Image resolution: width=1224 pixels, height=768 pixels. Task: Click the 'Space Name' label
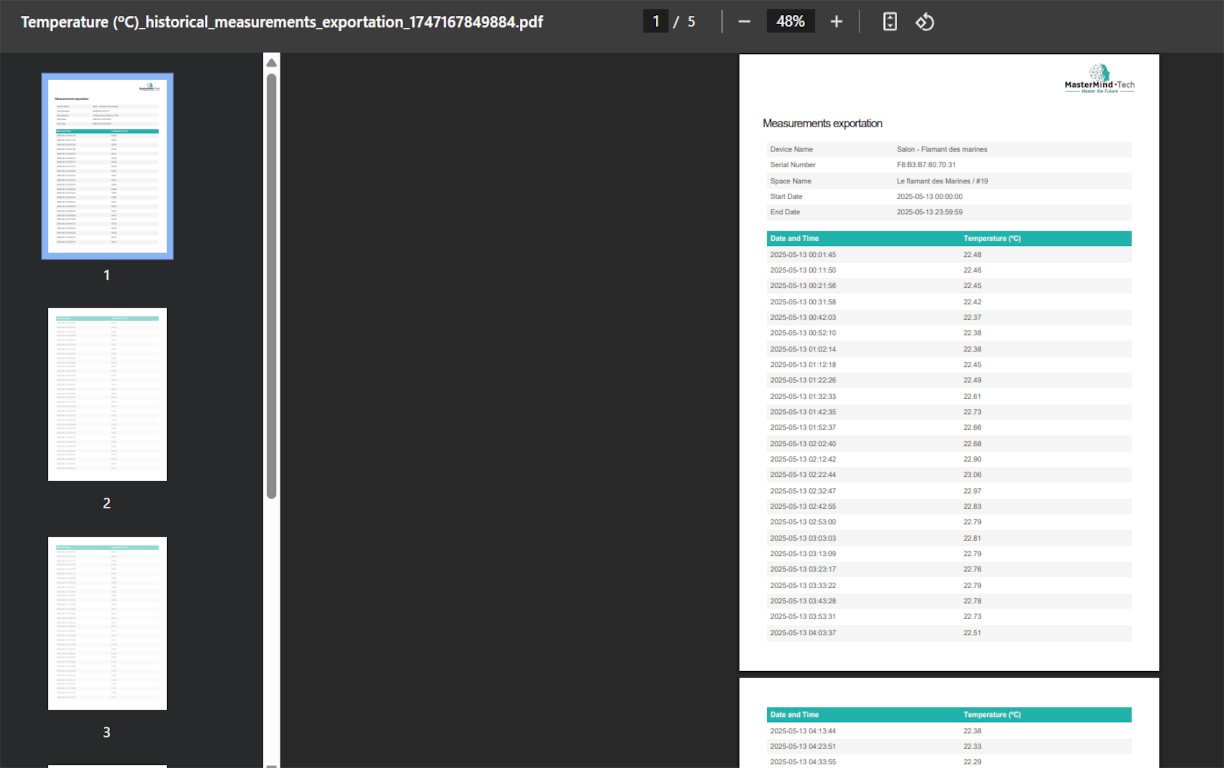pos(791,181)
